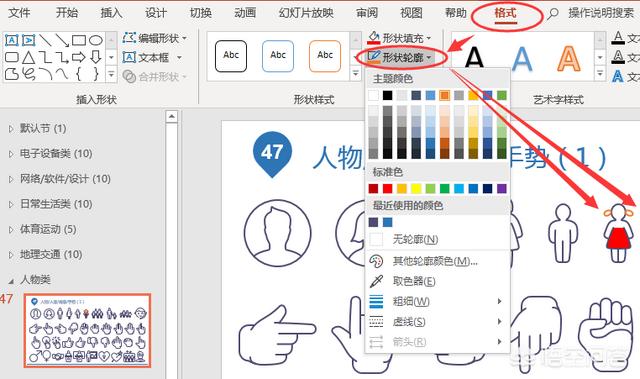Choose the left brace shape
Viewport: 640px width, 379px height.
click(x=79, y=74)
